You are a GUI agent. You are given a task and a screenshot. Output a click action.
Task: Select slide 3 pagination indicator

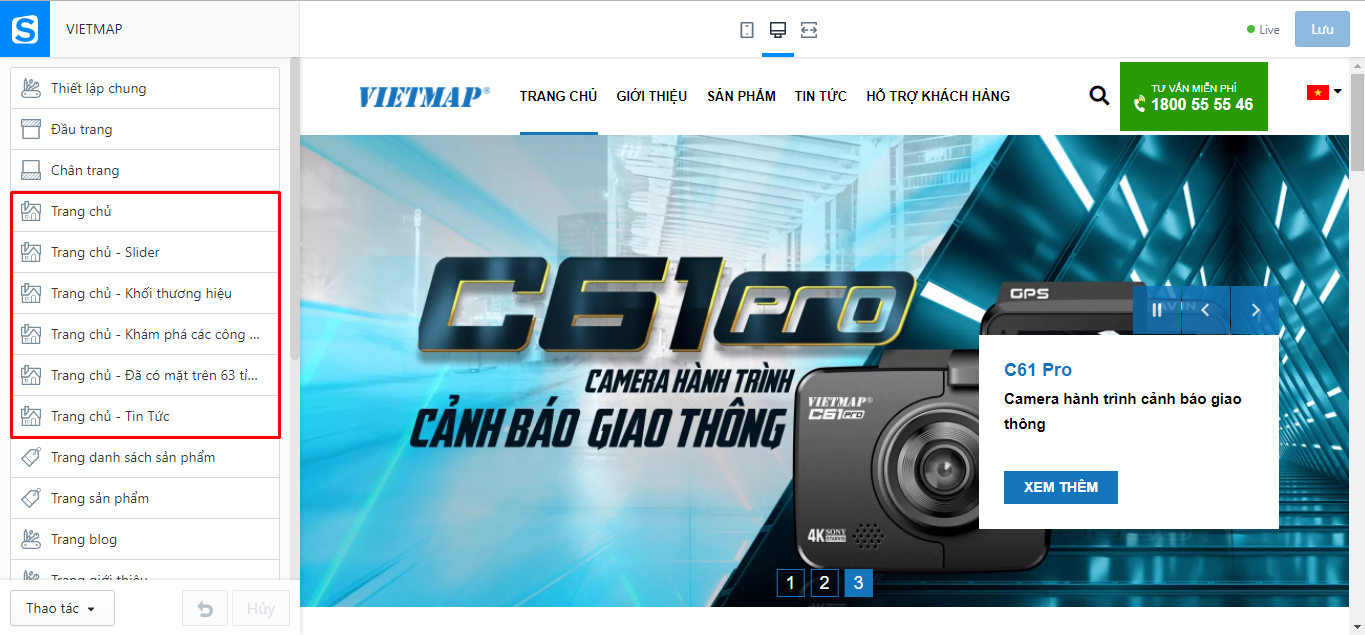[x=858, y=583]
